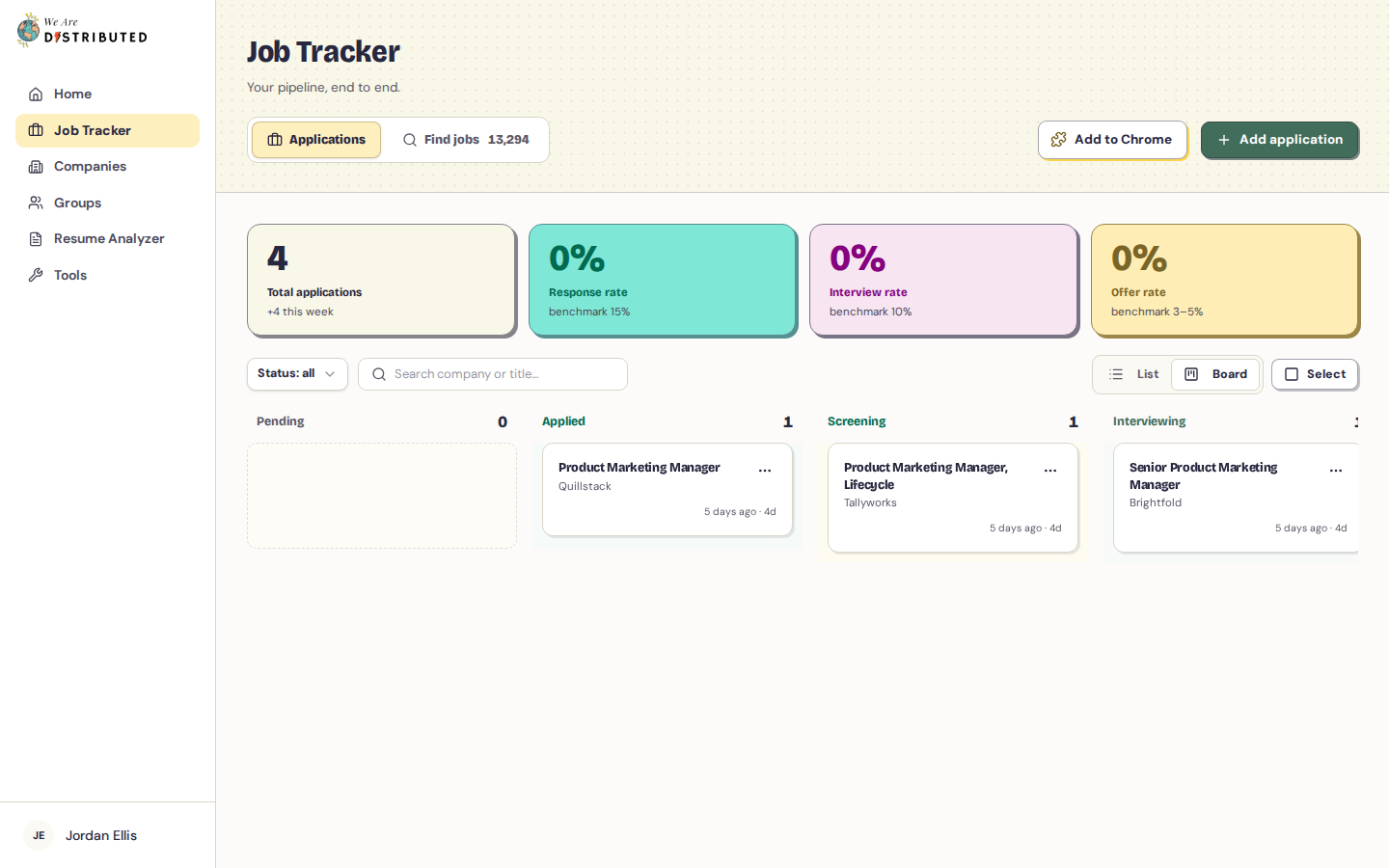Open Tools in the sidebar
This screenshot has height=868, width=1389.
click(x=107, y=275)
